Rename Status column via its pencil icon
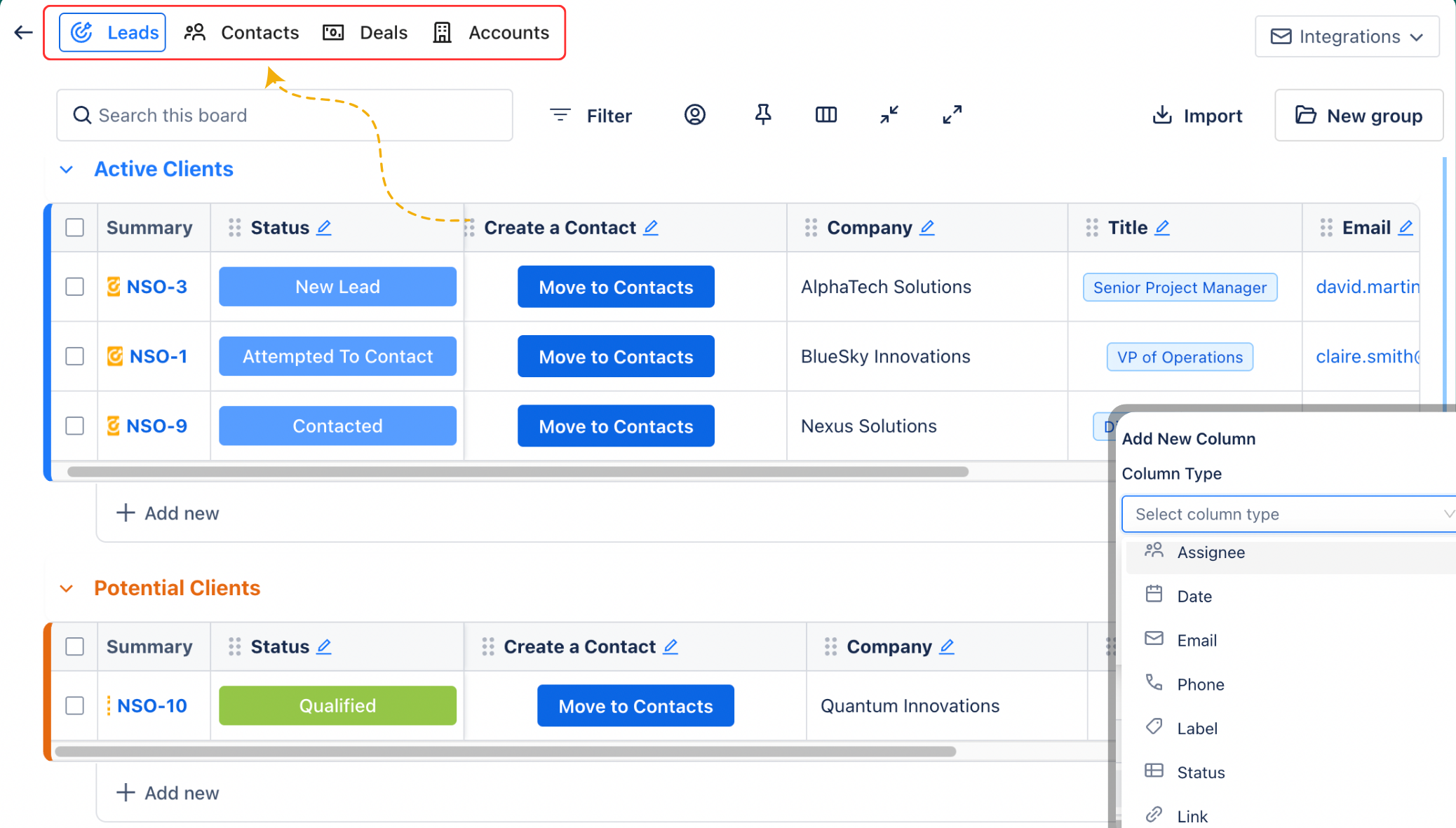The image size is (1456, 828). coord(323,227)
